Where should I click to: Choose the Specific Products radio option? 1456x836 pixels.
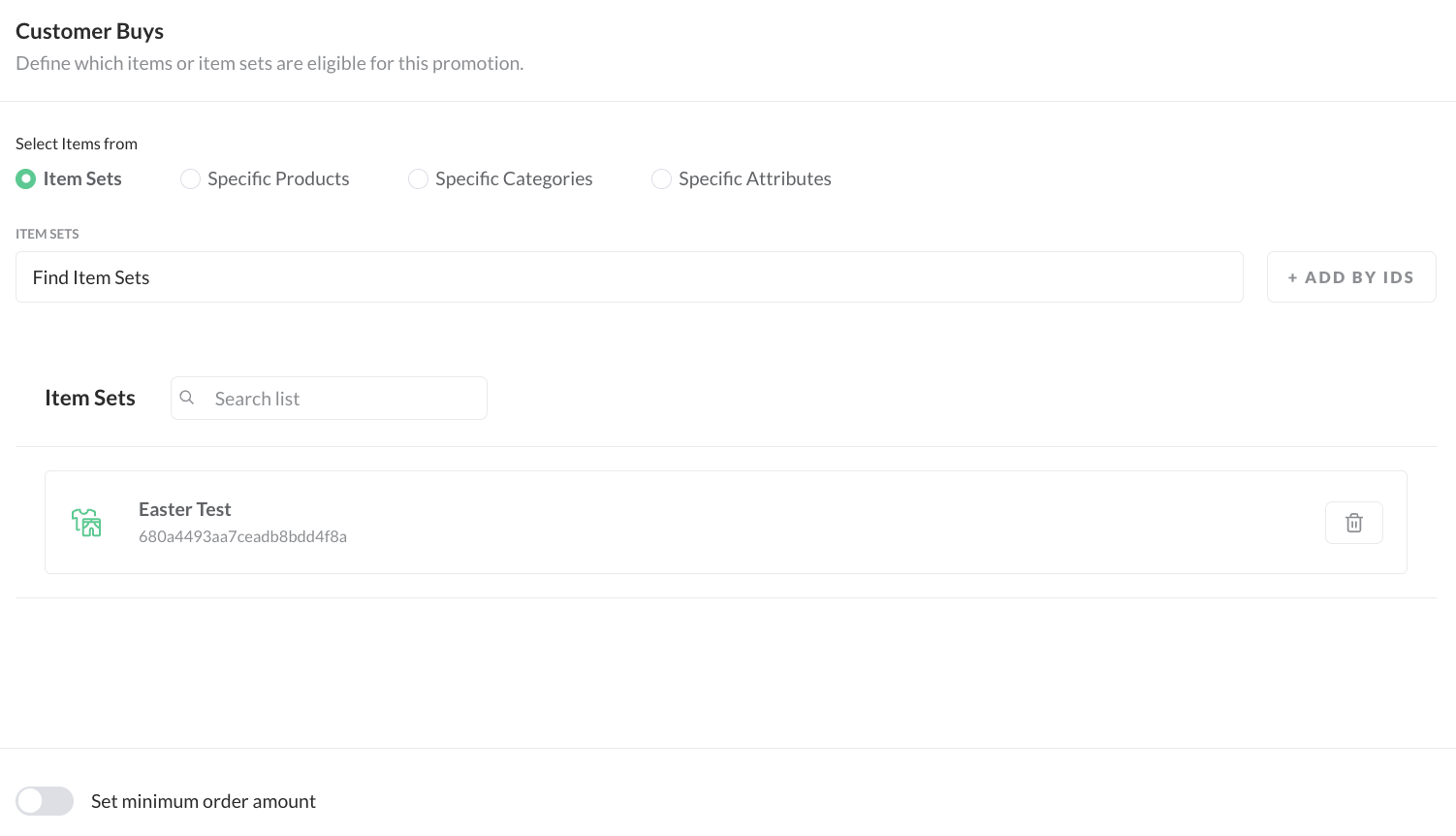[191, 179]
